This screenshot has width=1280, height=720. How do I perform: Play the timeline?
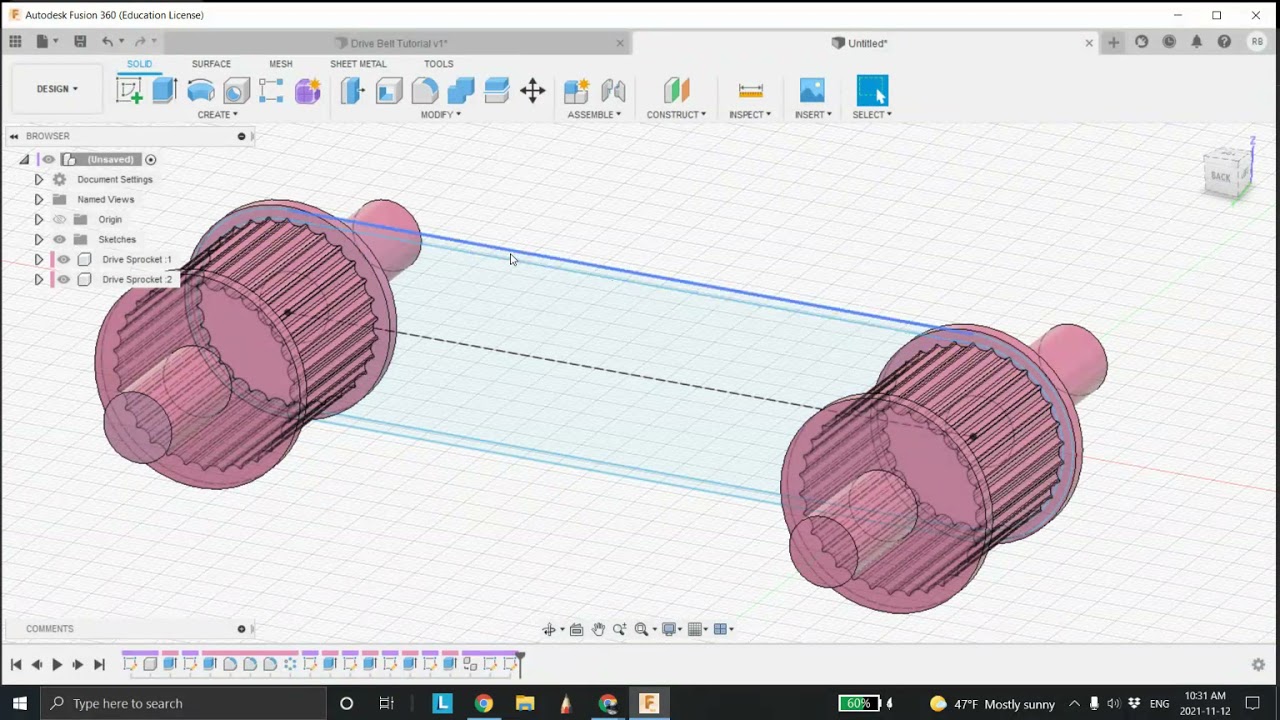tap(57, 664)
